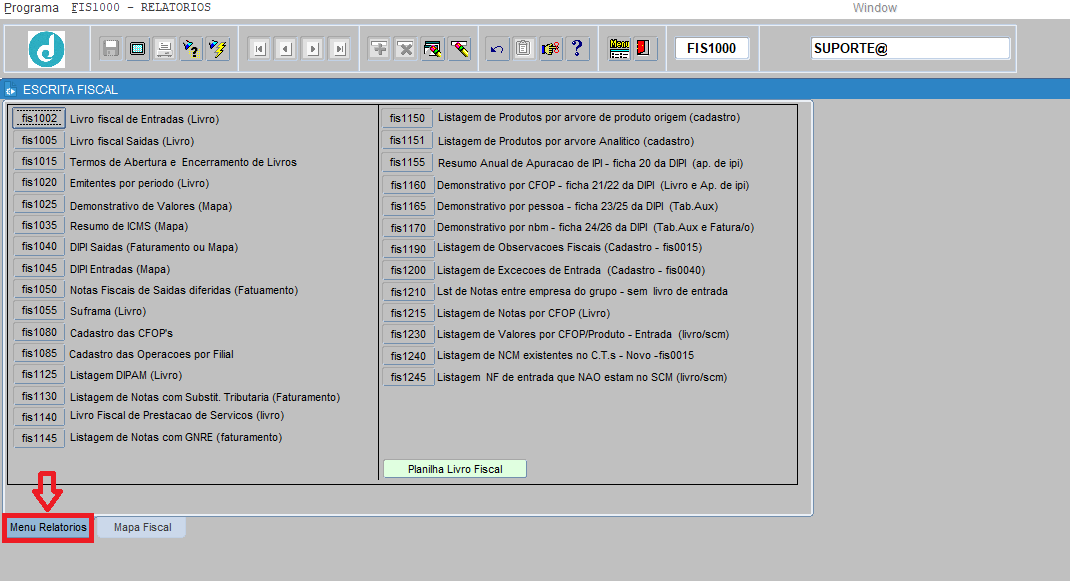
Task: Click the flashlight question-mark query icon
Action: click(x=191, y=48)
